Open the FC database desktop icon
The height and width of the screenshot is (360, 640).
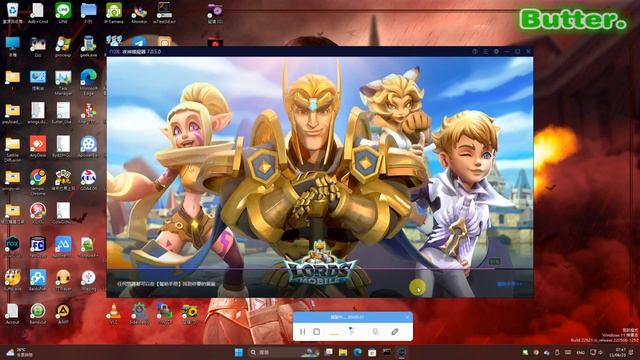[38, 247]
